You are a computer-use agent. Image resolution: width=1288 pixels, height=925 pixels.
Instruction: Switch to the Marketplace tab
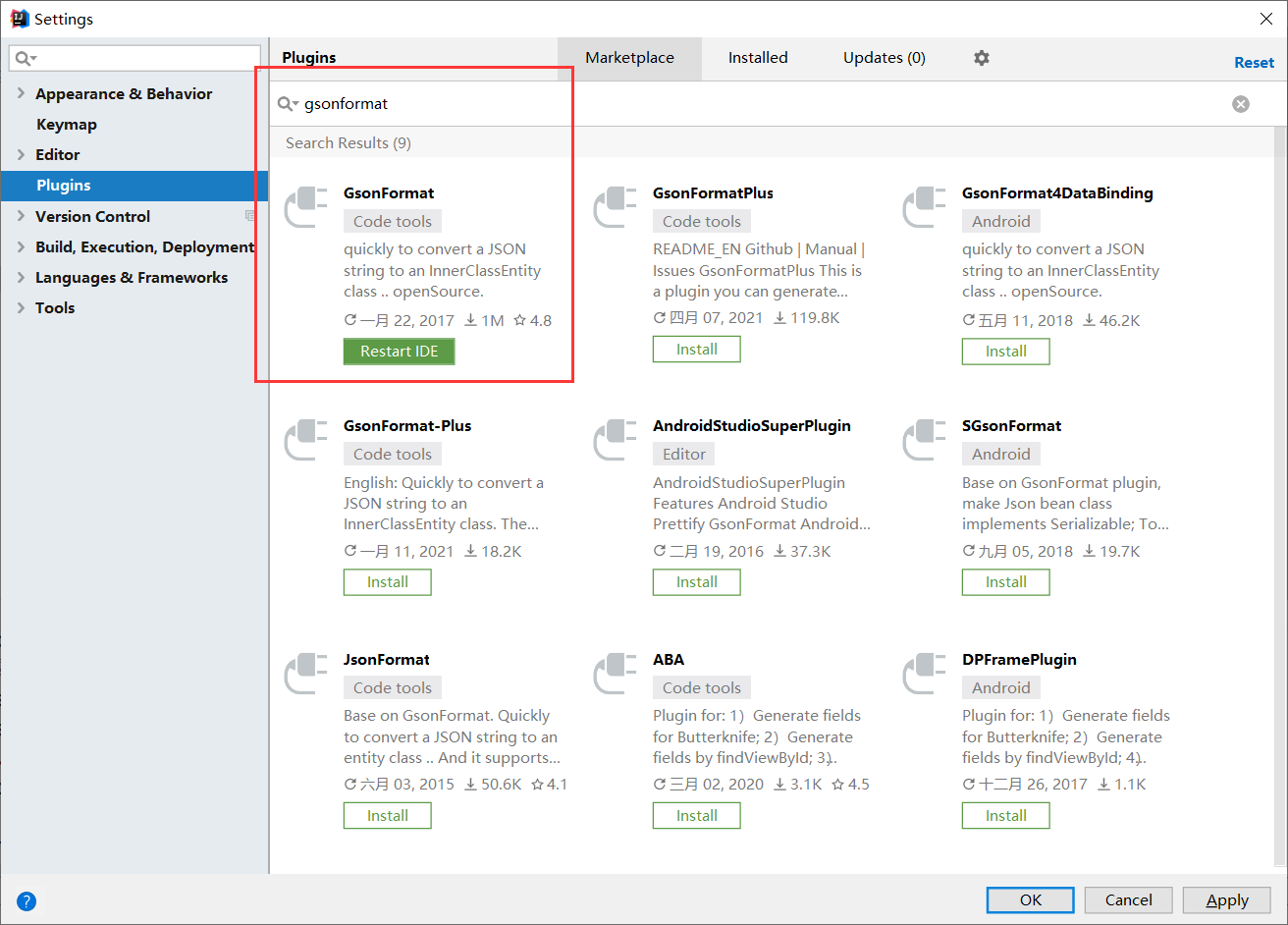coord(629,58)
